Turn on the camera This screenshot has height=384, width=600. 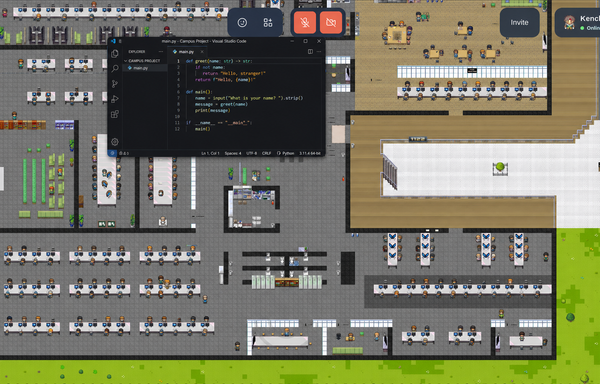coord(331,23)
